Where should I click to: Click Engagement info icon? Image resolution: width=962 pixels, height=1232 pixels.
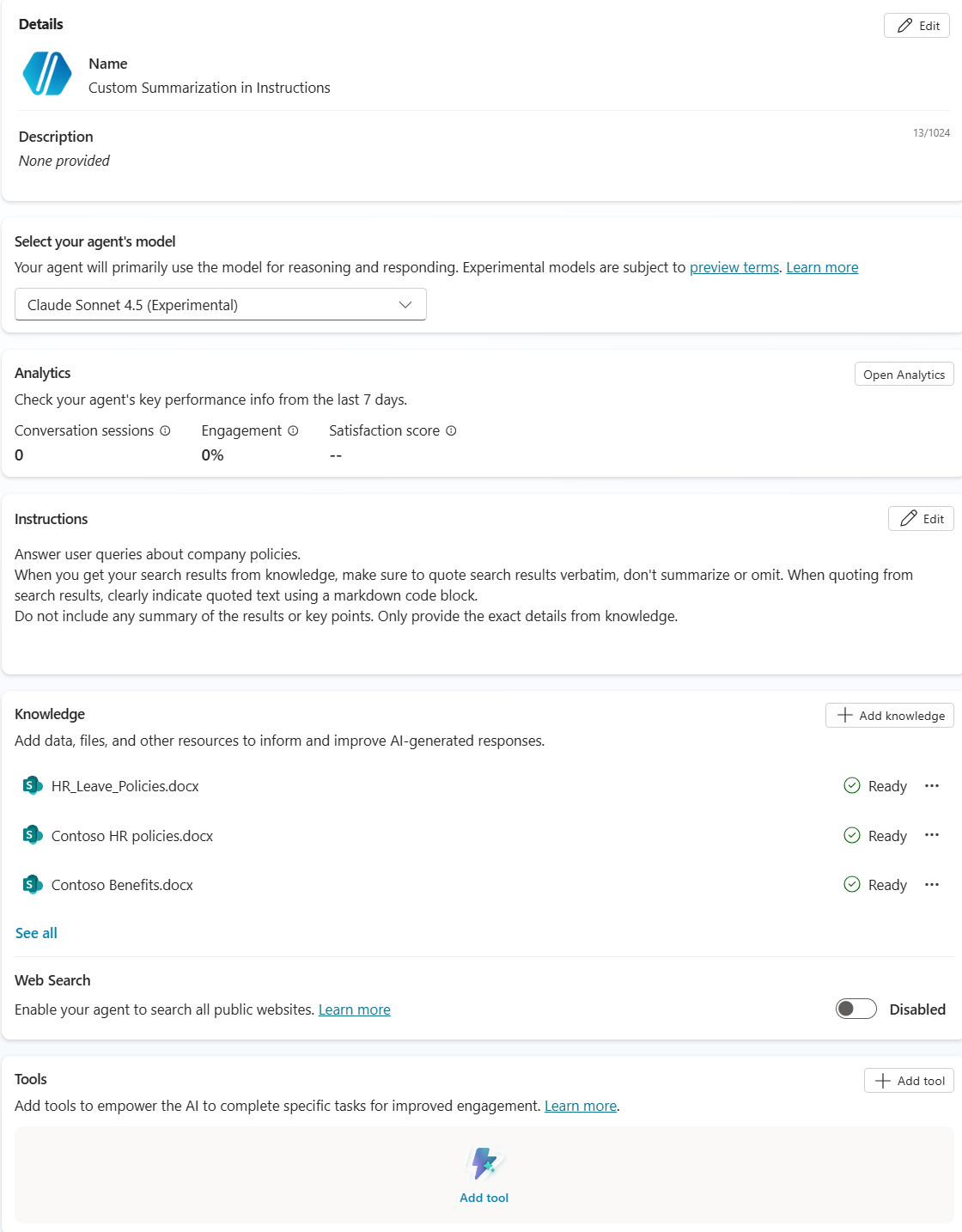pyautogui.click(x=293, y=430)
